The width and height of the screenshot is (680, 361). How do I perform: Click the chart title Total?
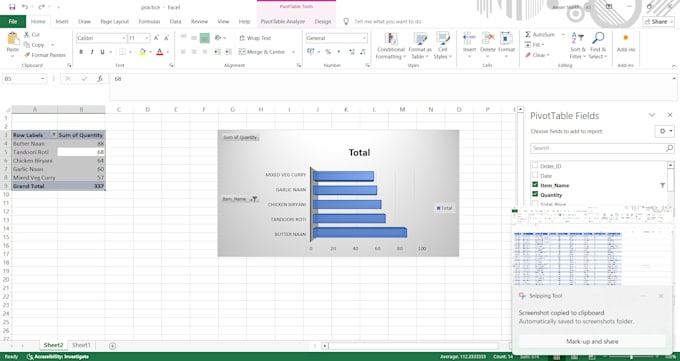[x=360, y=153]
